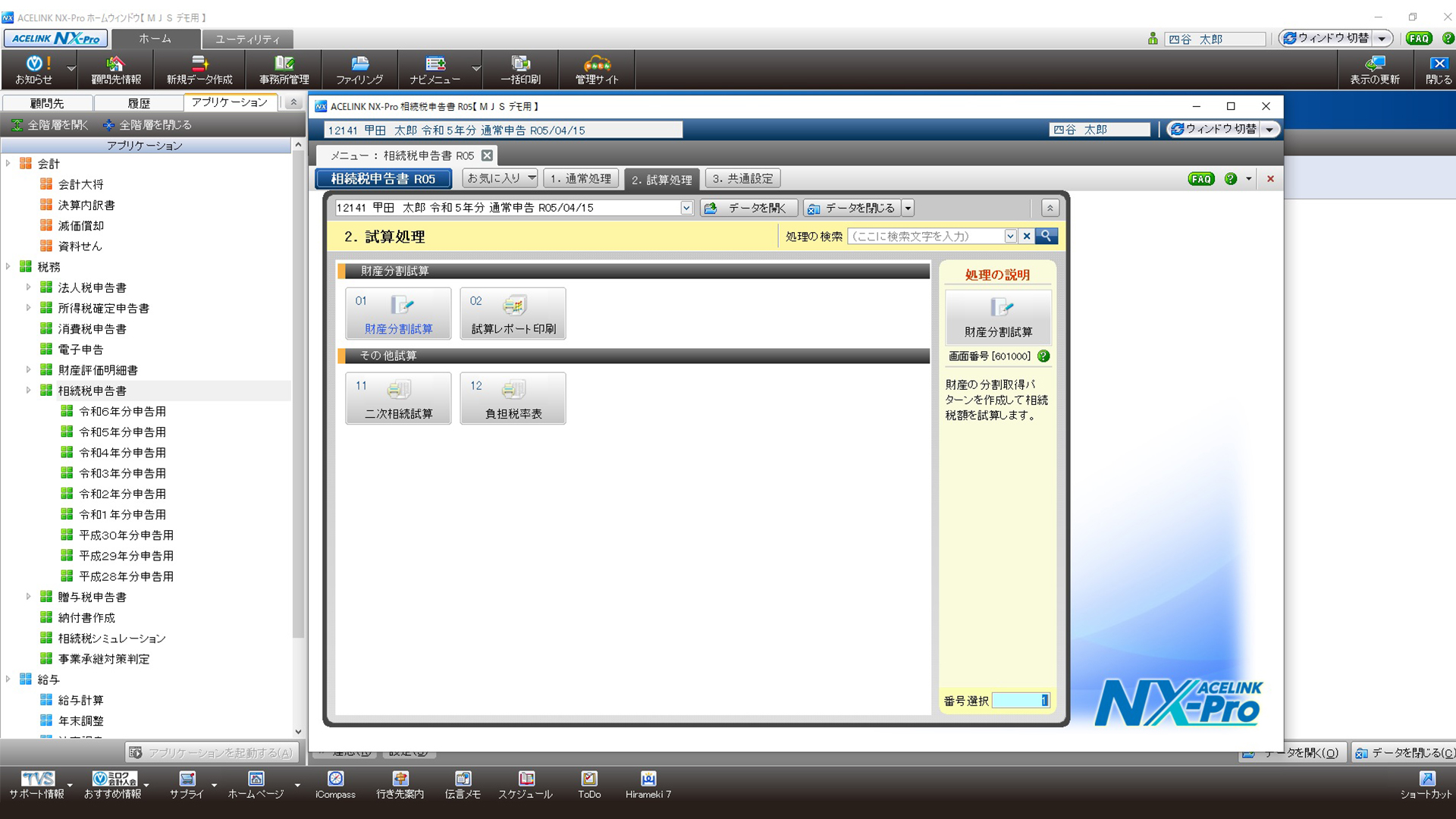Expand 法人税申告書 tree node
The image size is (1456, 819).
[29, 287]
